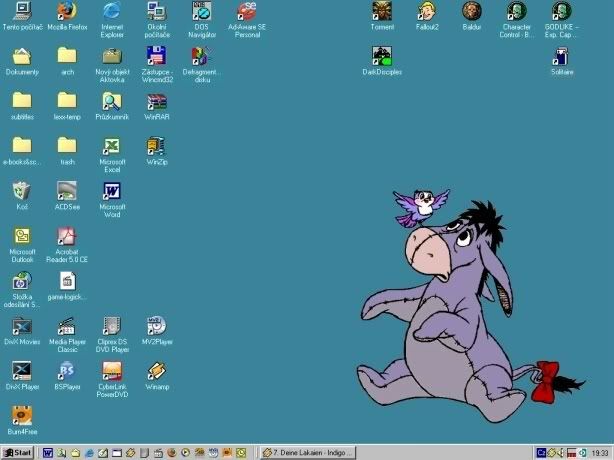Open Character Control shortcut
The image size is (614, 460).
(x=516, y=20)
